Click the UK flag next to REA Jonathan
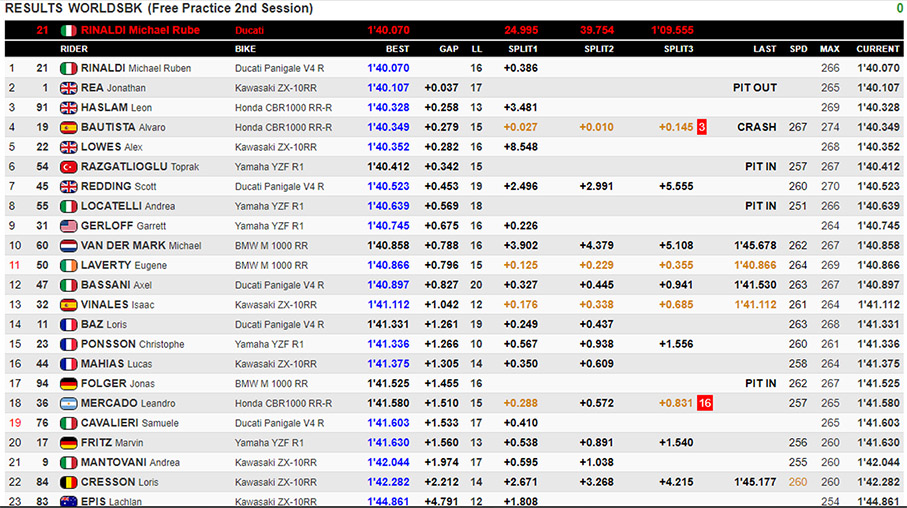Screen dimensions: 907x508 point(68,88)
